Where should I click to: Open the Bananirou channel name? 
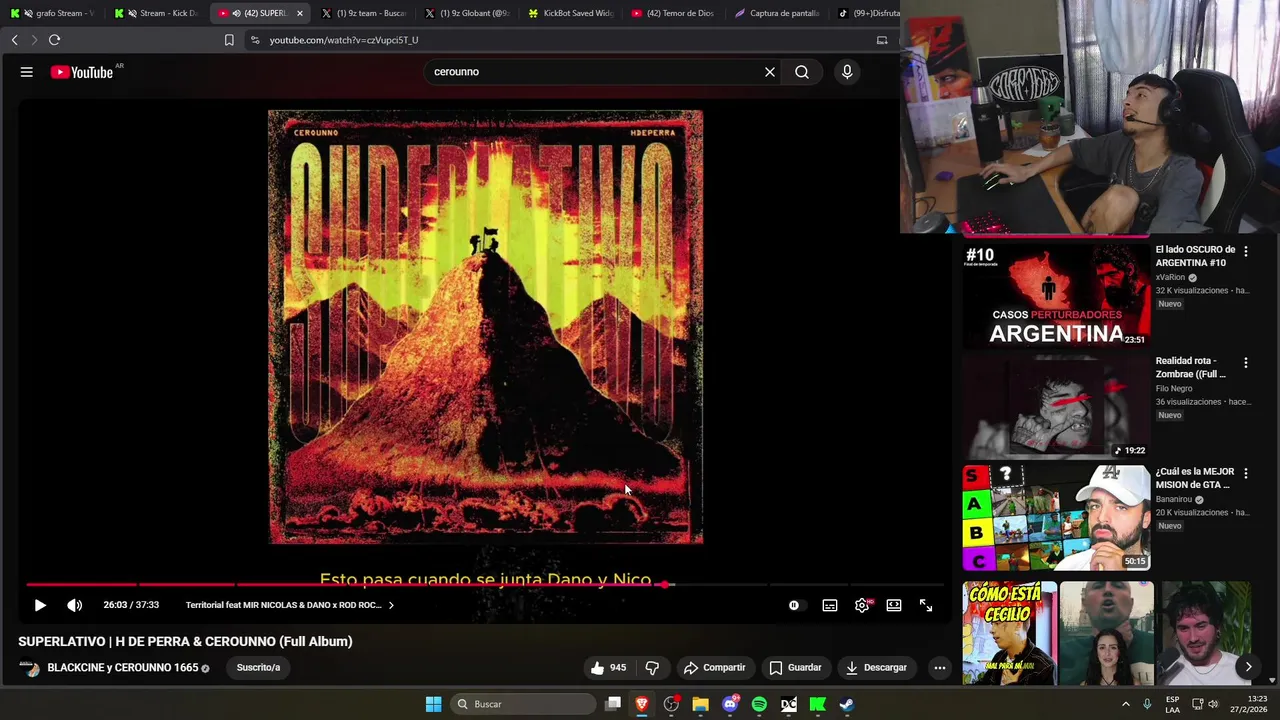(1173, 500)
